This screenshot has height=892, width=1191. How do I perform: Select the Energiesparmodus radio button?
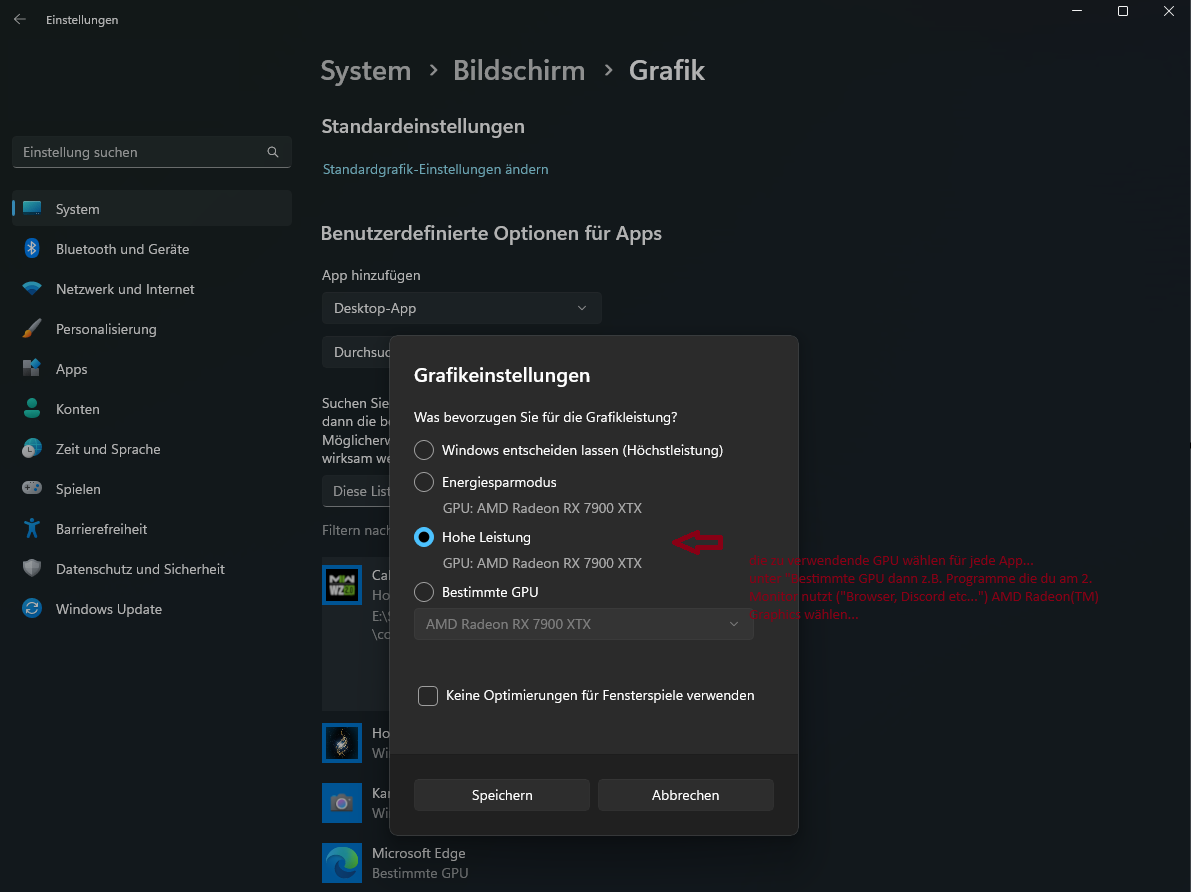424,482
